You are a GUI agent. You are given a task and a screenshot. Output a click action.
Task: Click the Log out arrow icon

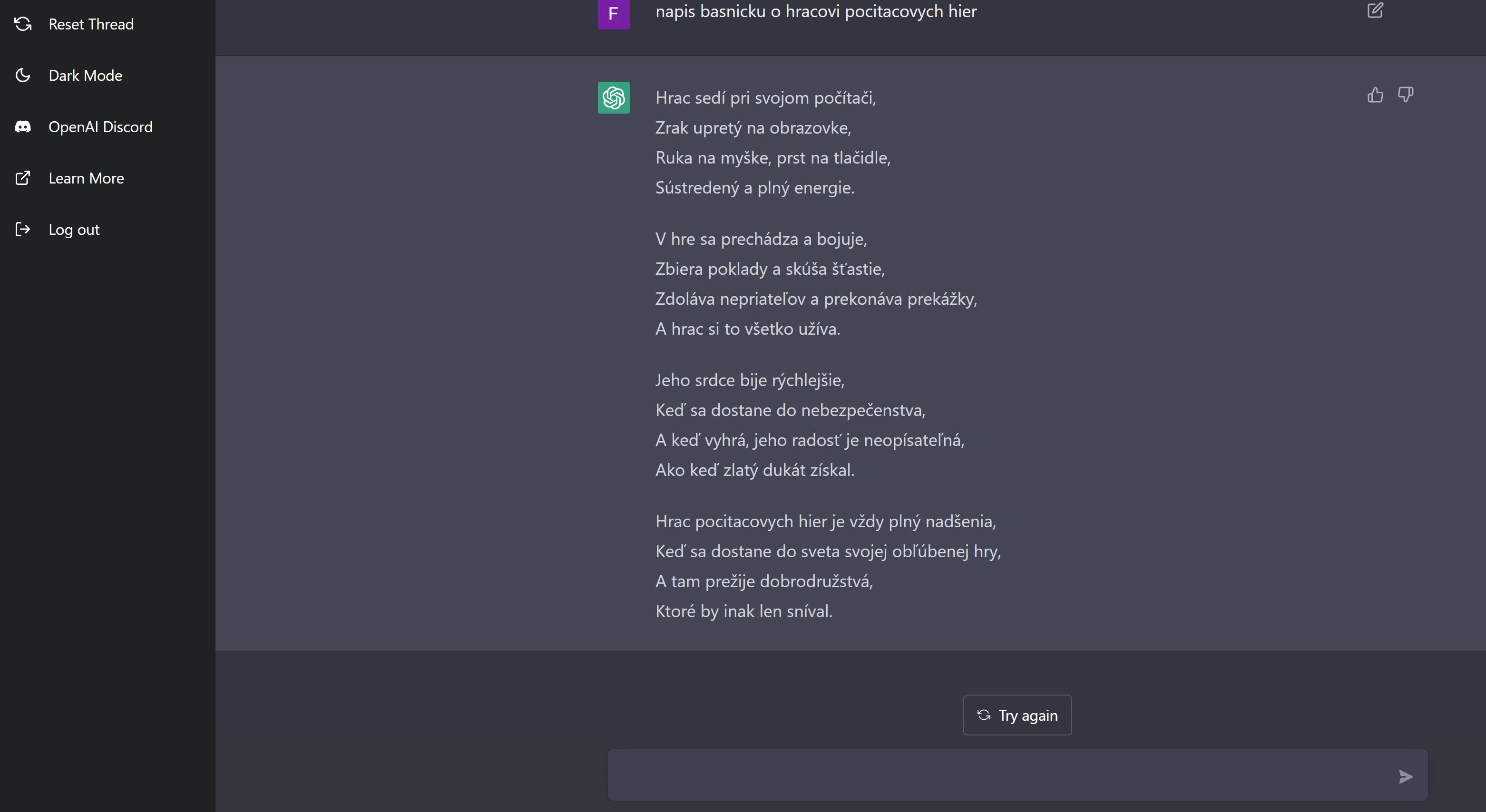[23, 230]
